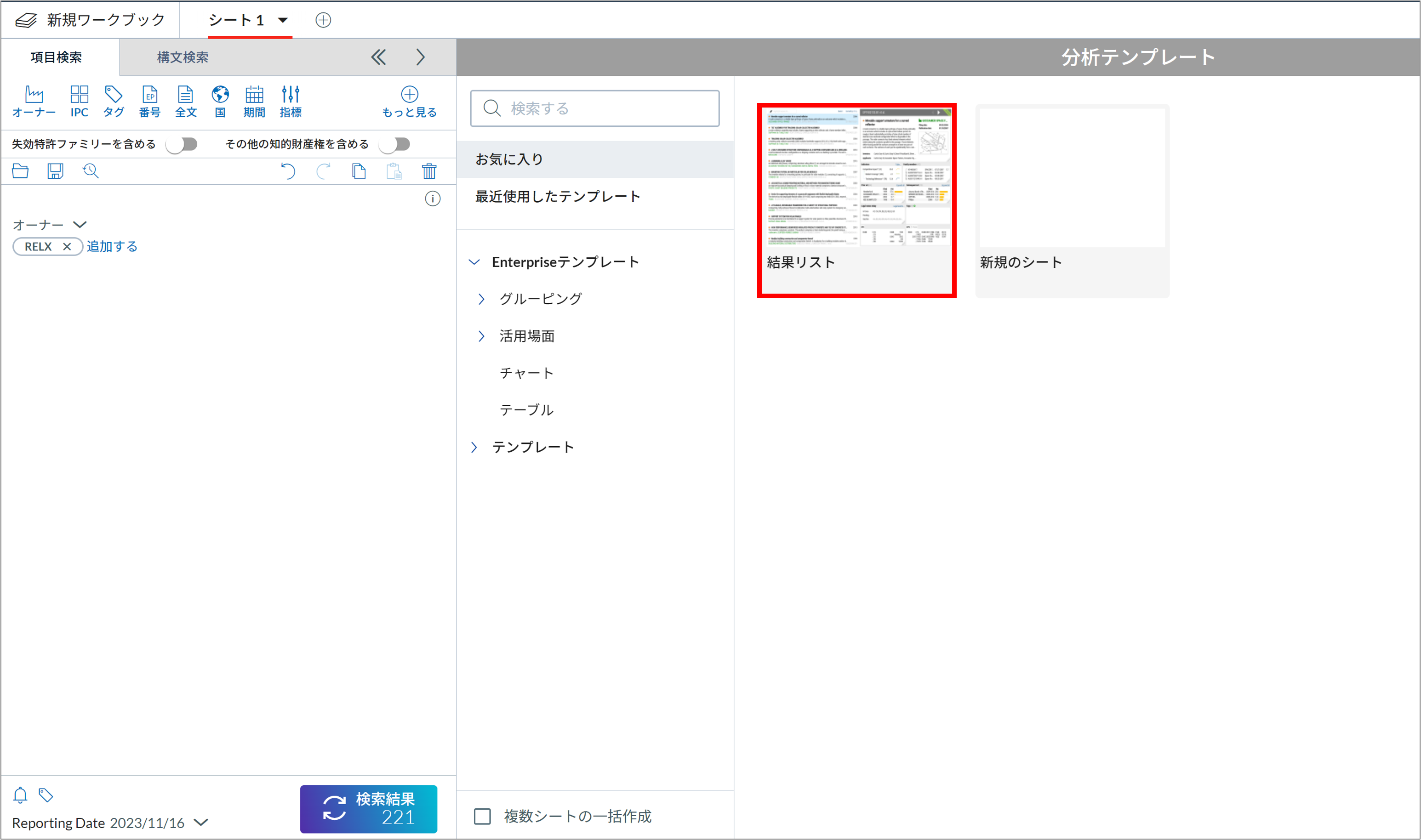Undo the last search edit
This screenshot has height=840, width=1421.
288,171
